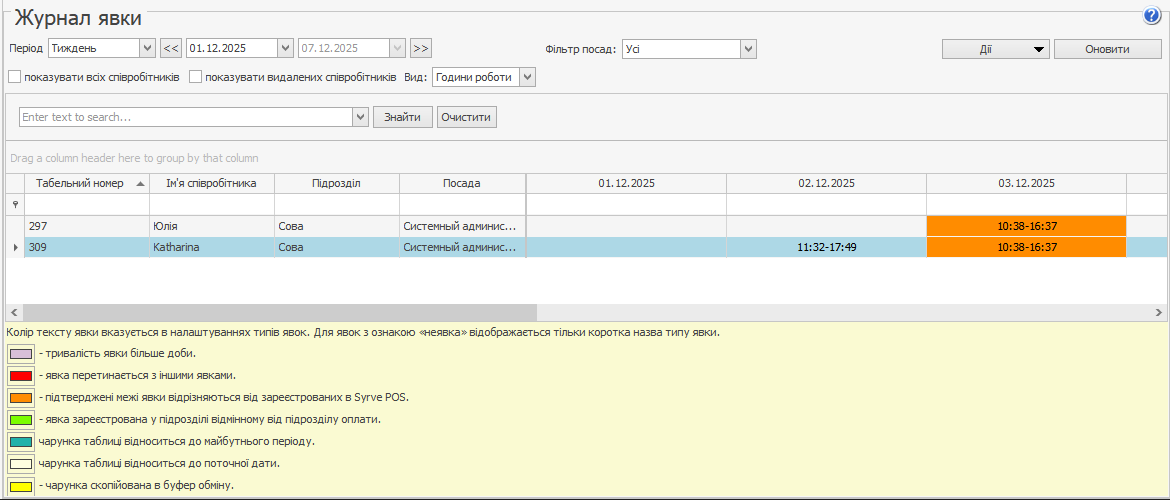The image size is (1170, 500).
Task: Toggle показувати видалених співробітників checkbox
Action: [x=196, y=77]
